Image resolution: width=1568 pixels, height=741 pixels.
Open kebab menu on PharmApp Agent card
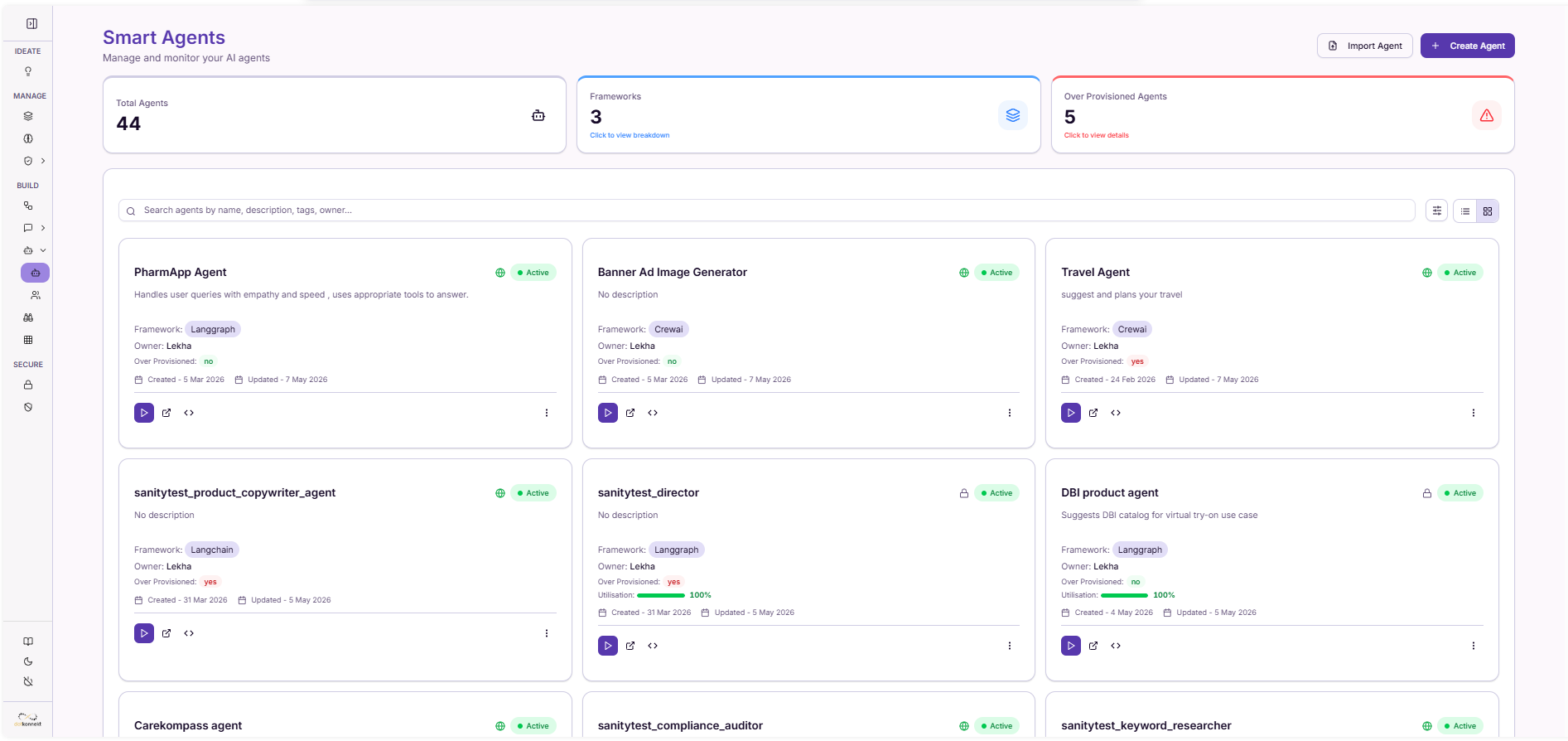[547, 413]
